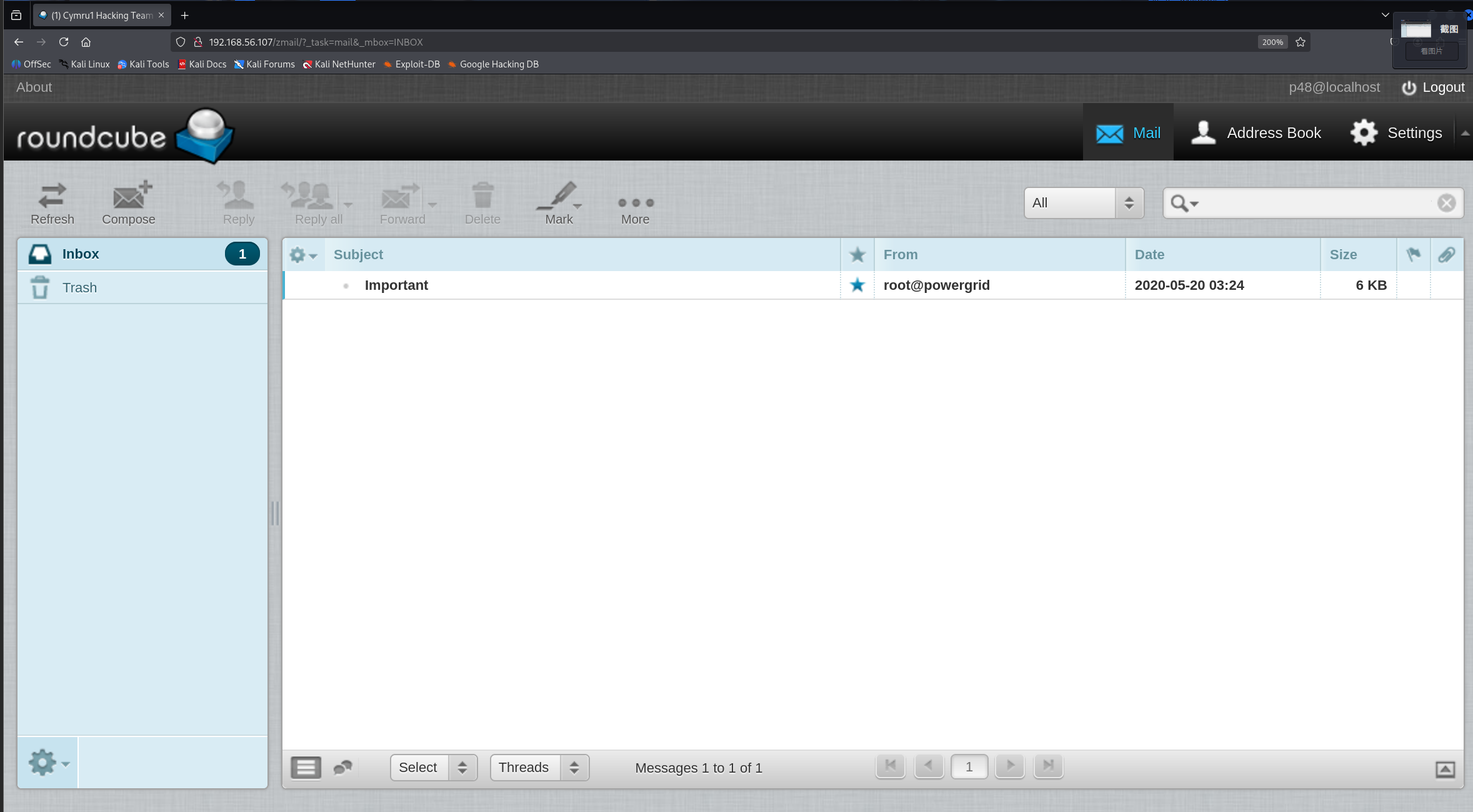Open the Threads dropdown

coord(539,768)
